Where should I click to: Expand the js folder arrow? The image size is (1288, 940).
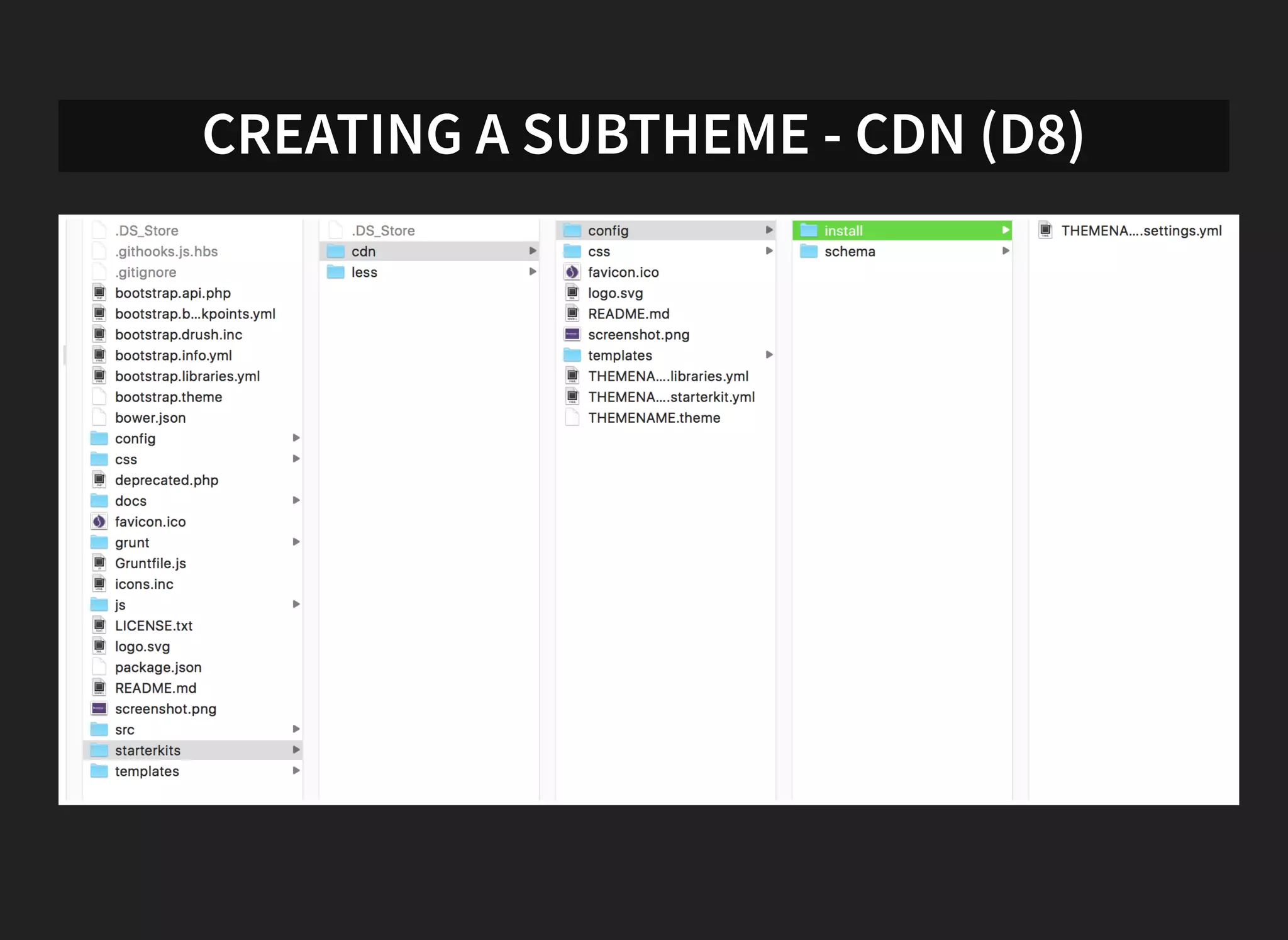click(x=296, y=603)
